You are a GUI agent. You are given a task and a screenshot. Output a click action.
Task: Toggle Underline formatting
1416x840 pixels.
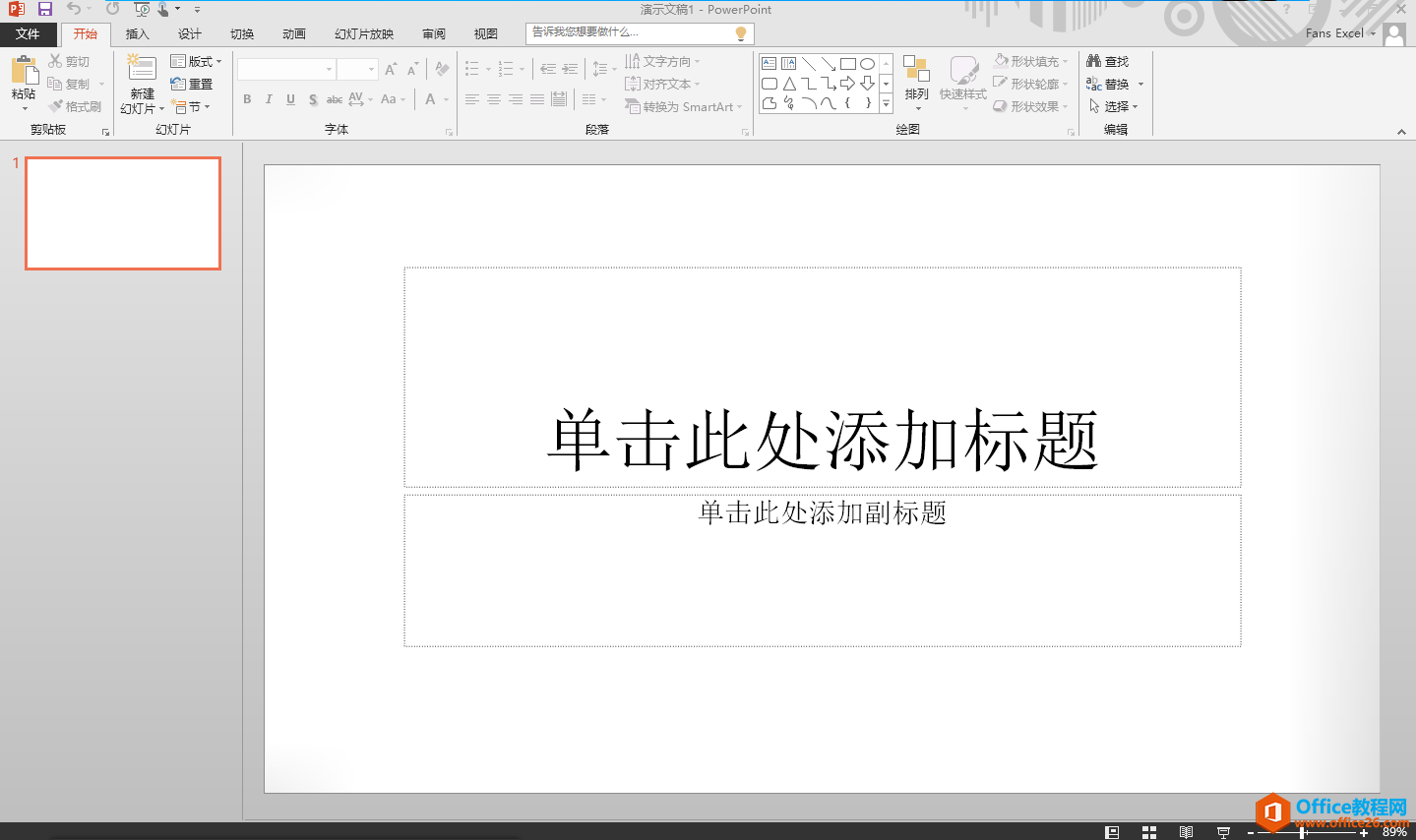point(290,99)
